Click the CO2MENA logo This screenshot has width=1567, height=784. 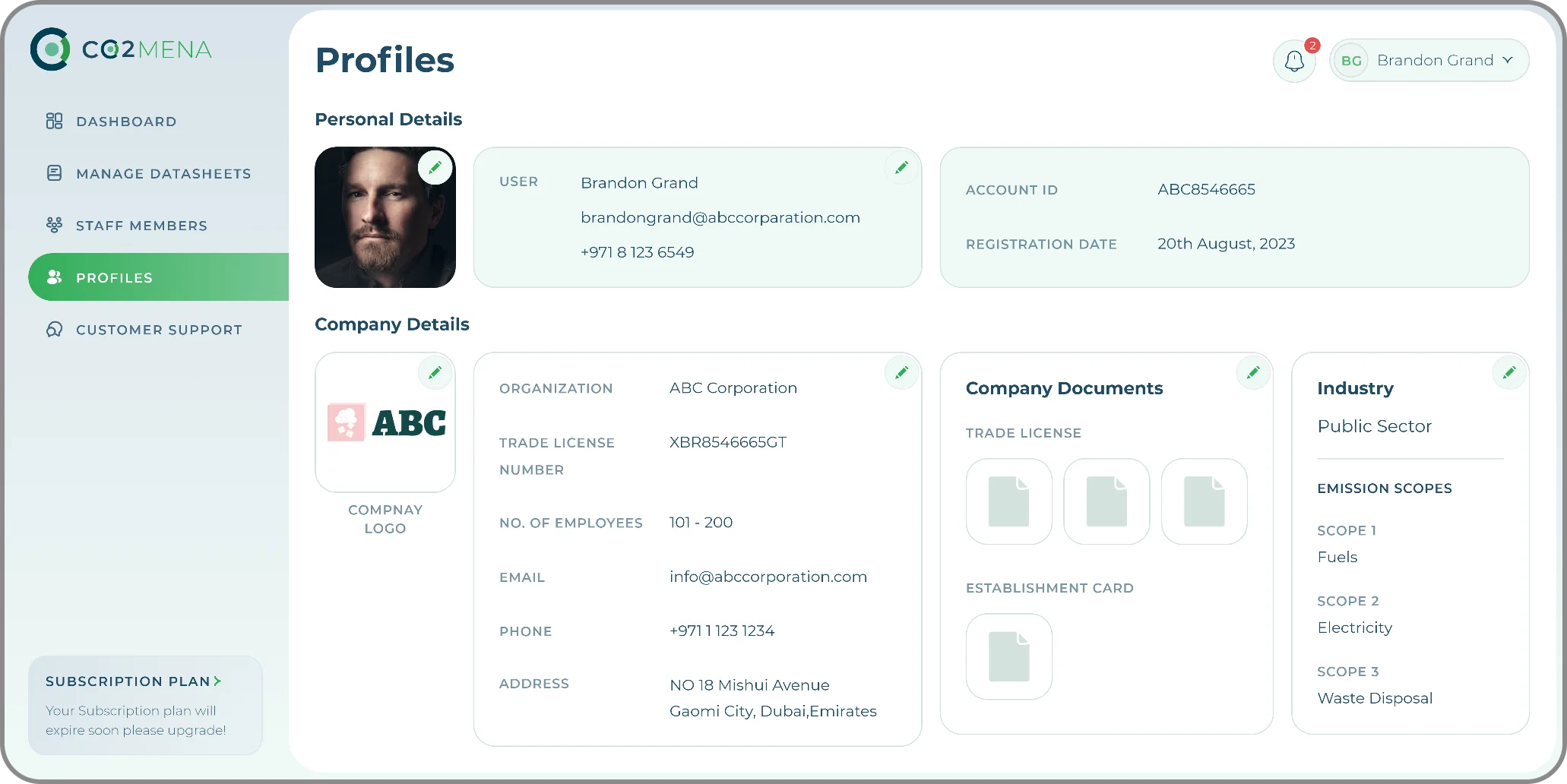tap(122, 50)
